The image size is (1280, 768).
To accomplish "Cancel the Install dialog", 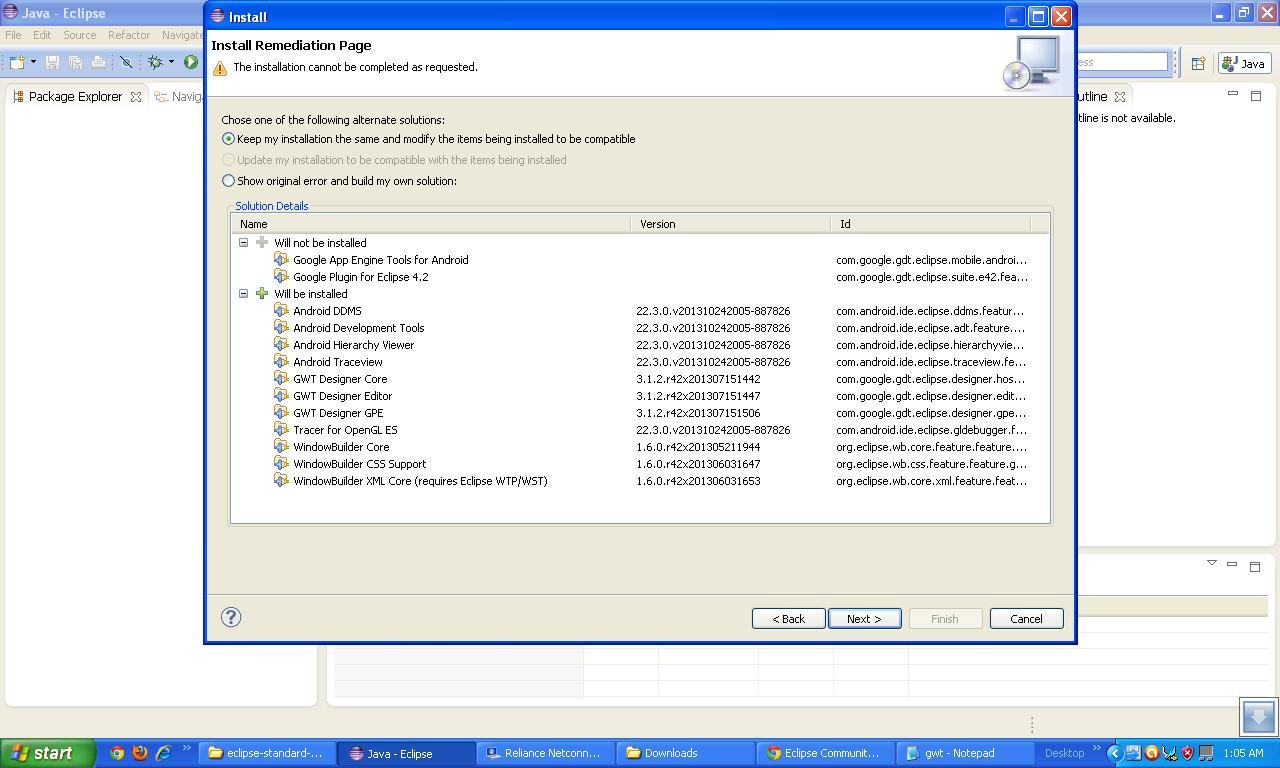I will point(1026,619).
